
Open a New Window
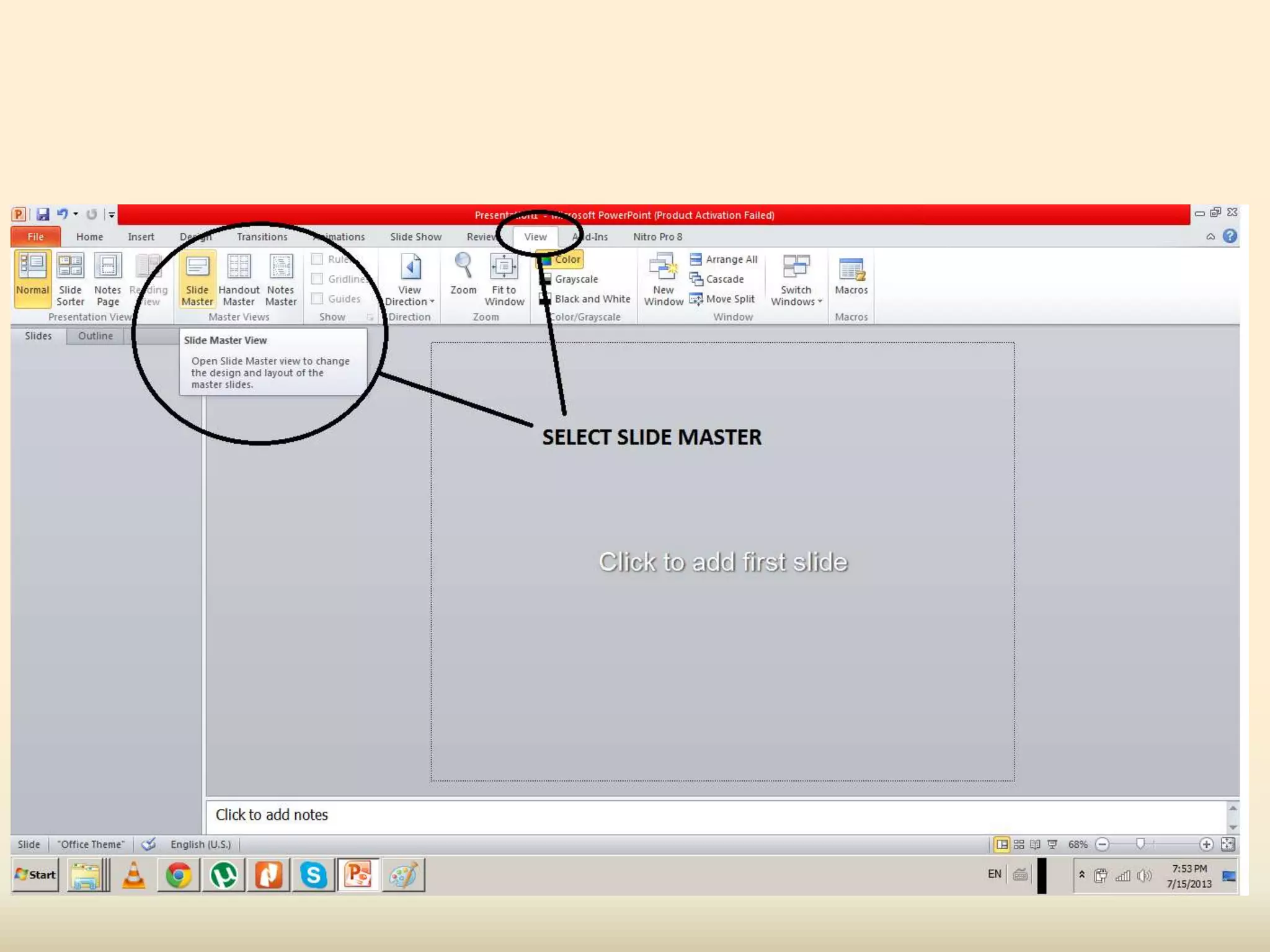663,278
